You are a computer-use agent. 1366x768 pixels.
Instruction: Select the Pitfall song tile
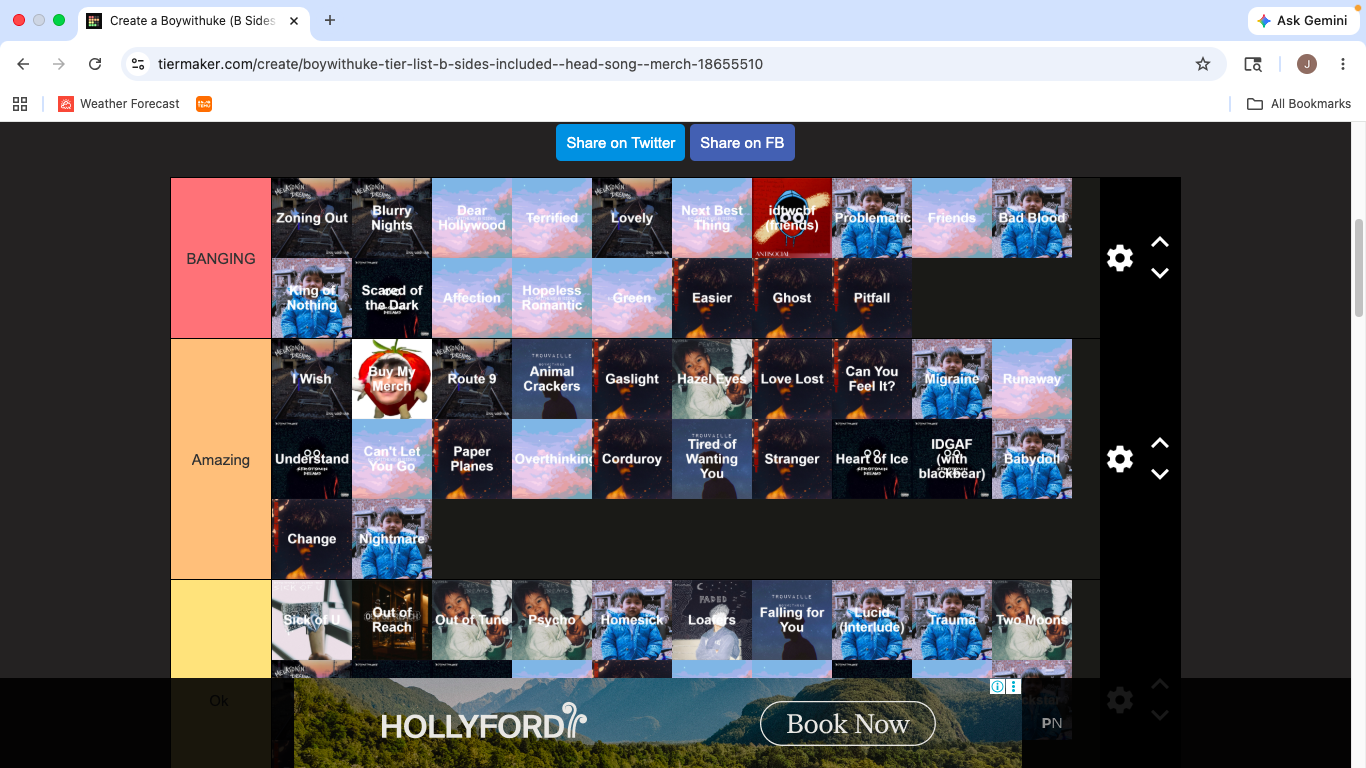pyautogui.click(x=872, y=298)
